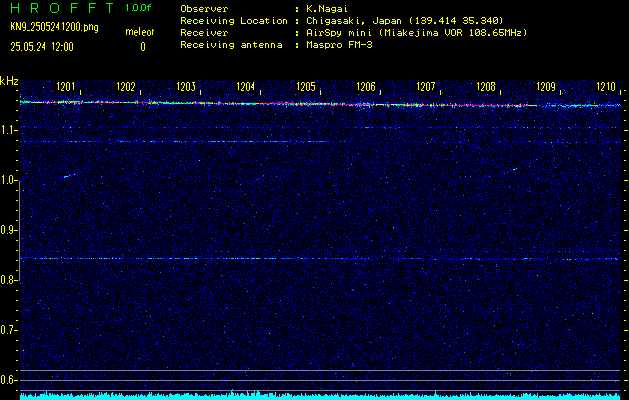Click the Maspro FM-3 antenna text
This screenshot has width=629, height=400.
339,45
